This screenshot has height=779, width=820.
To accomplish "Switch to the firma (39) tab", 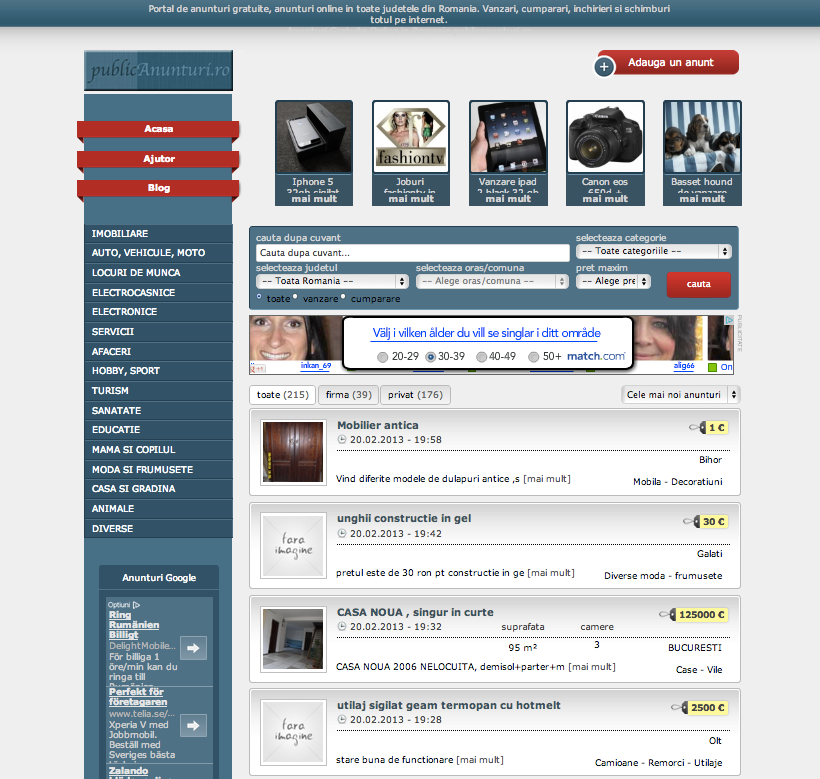I will 348,395.
